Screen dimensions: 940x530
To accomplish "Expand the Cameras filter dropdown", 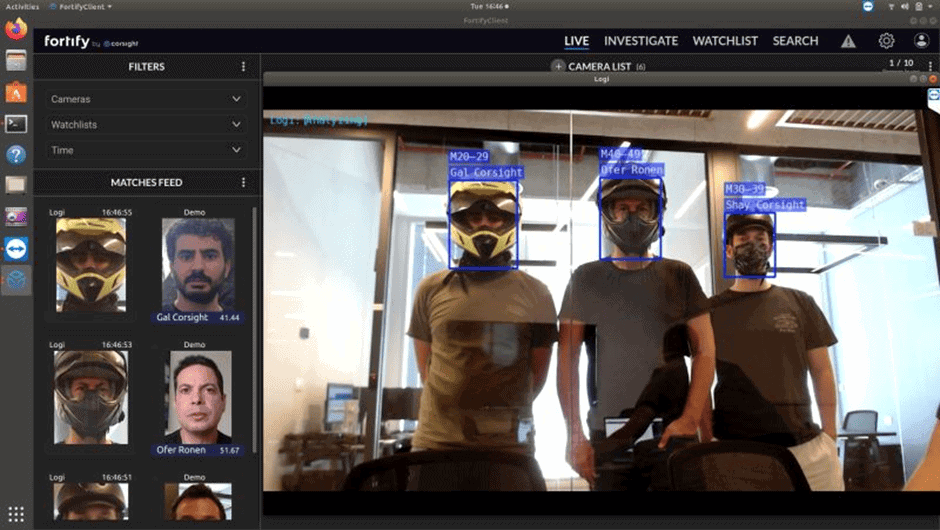I will [146, 99].
